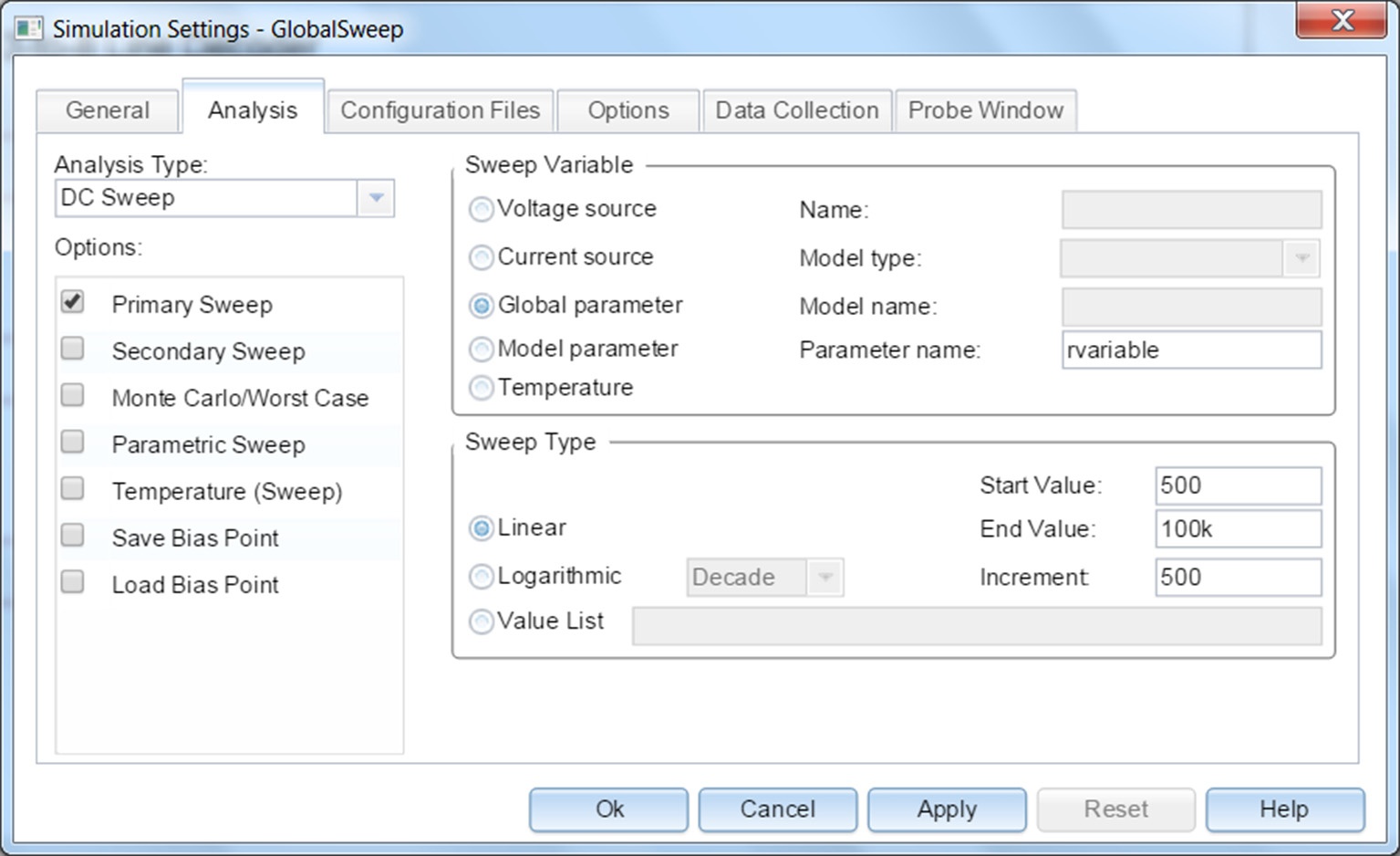
Task: Click the Simulation Settings title bar icon
Action: (x=27, y=28)
